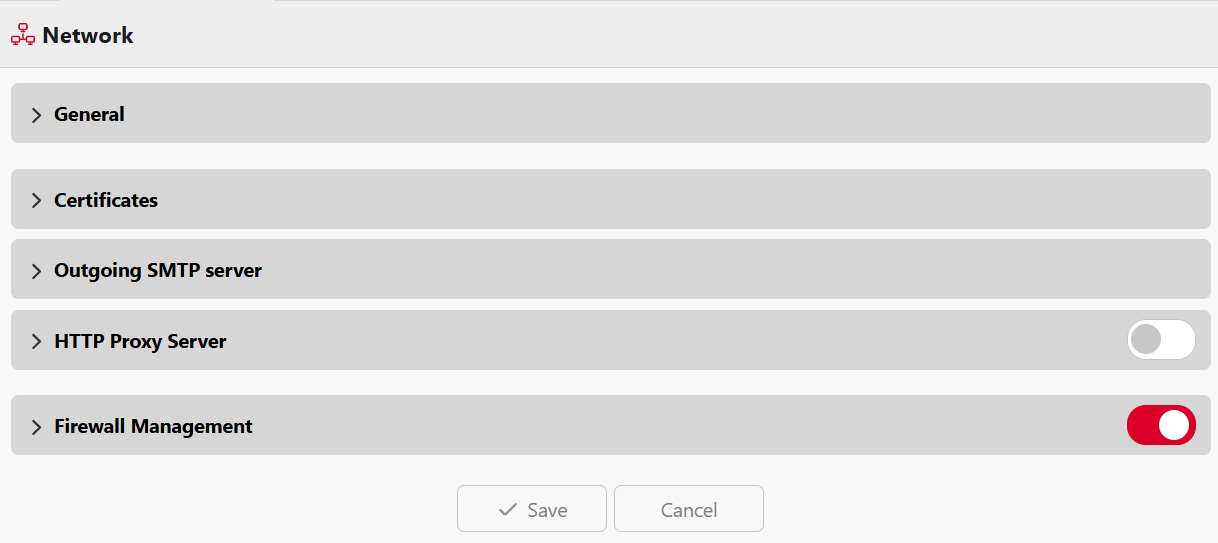Click the Outgoing SMTP server label
The height and width of the screenshot is (543, 1218).
[x=158, y=270]
